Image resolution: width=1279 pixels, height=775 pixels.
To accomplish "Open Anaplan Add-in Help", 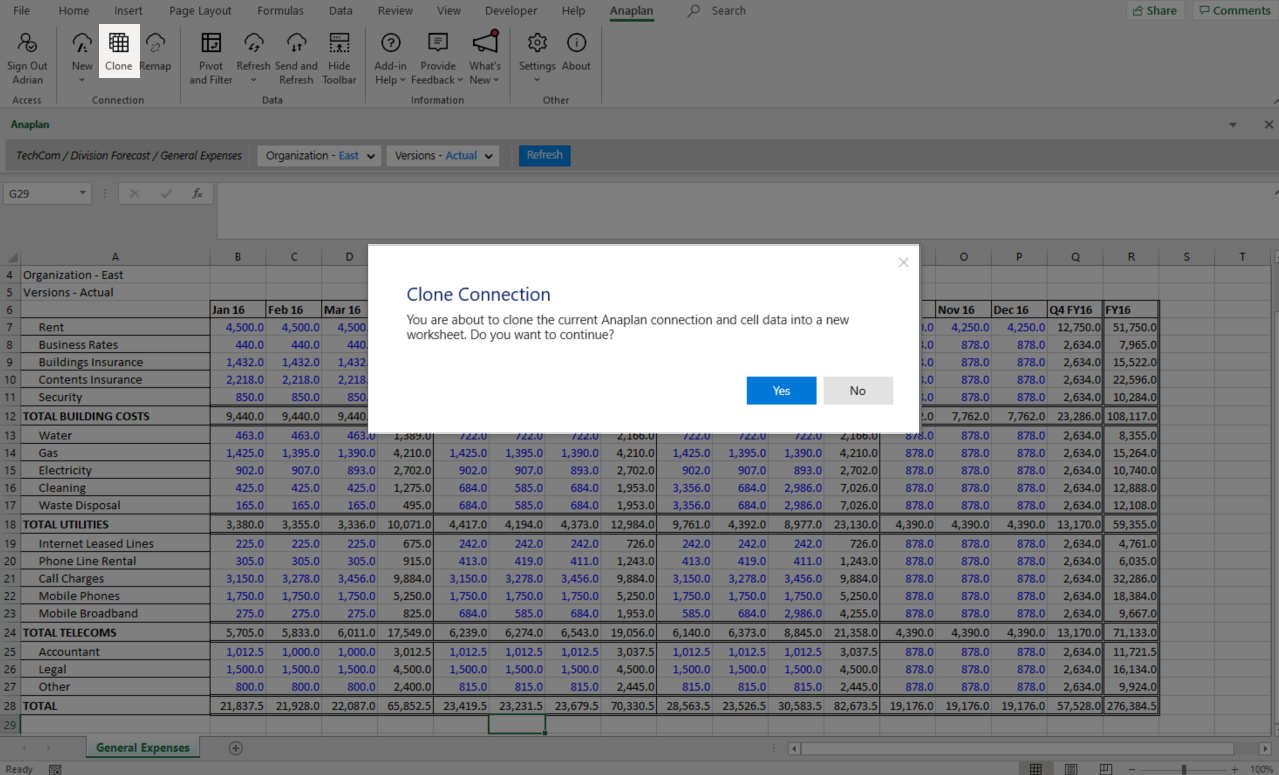I will (390, 57).
